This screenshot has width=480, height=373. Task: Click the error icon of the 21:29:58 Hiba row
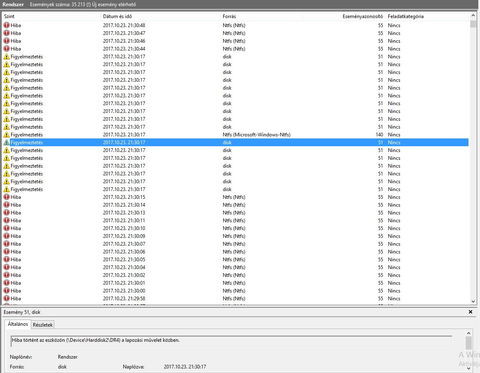click(x=6, y=298)
